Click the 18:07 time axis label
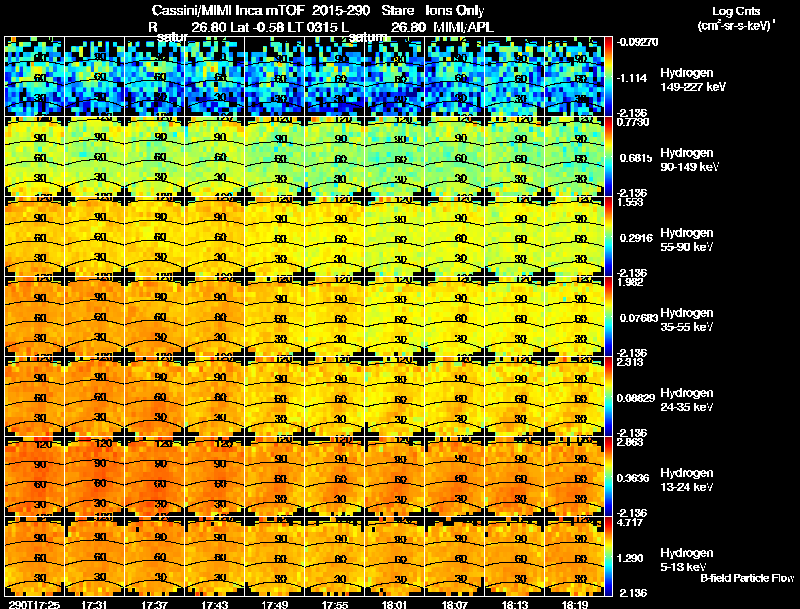The height and width of the screenshot is (609, 800). coord(455,604)
